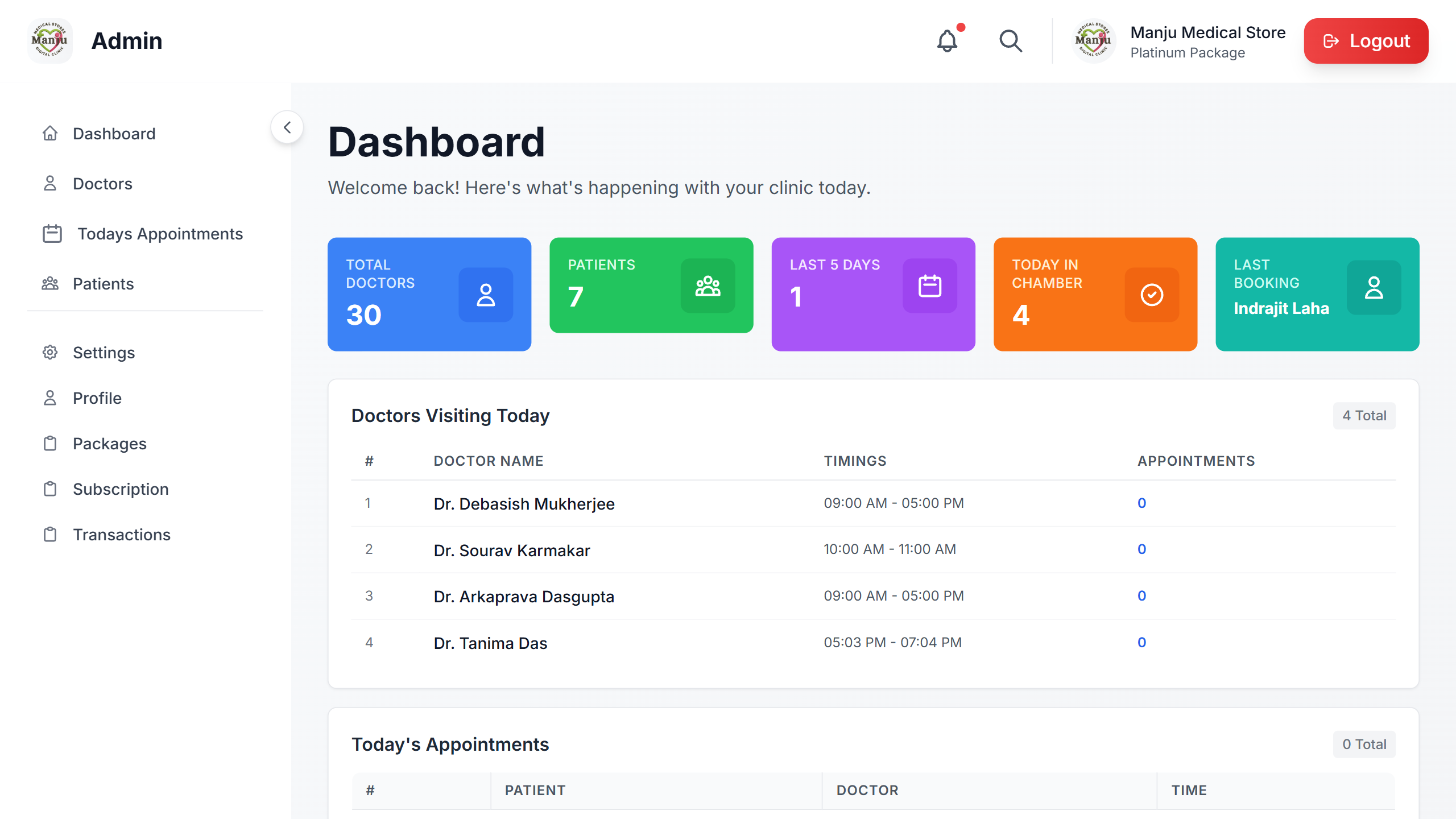
Task: Open the Doctors menu item
Action: click(145, 183)
